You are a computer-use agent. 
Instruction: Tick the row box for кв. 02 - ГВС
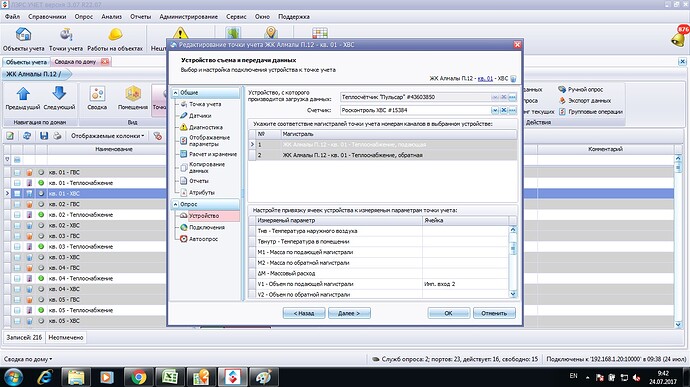click(17, 204)
